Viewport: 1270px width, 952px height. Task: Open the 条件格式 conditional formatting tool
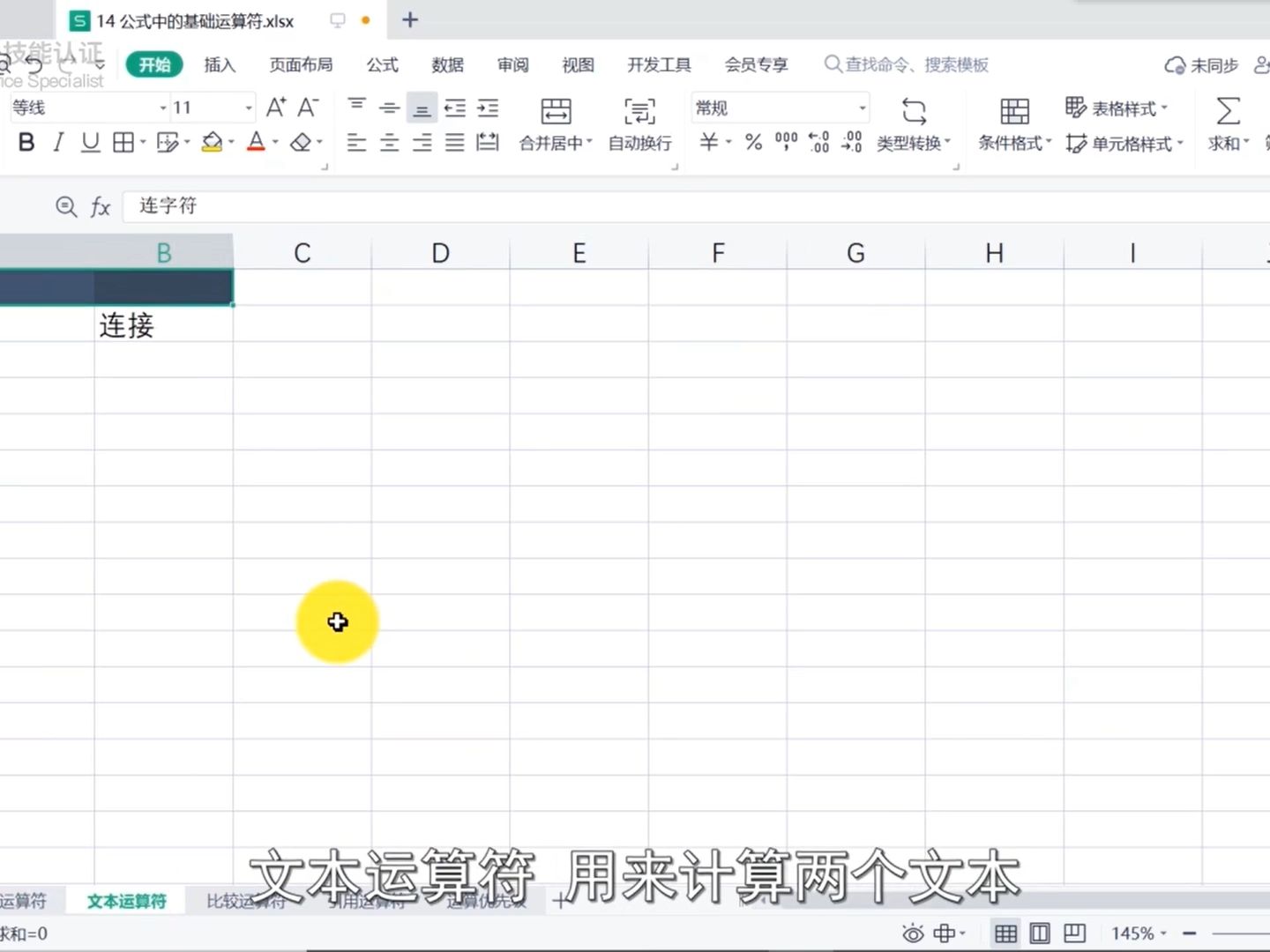(x=1014, y=123)
